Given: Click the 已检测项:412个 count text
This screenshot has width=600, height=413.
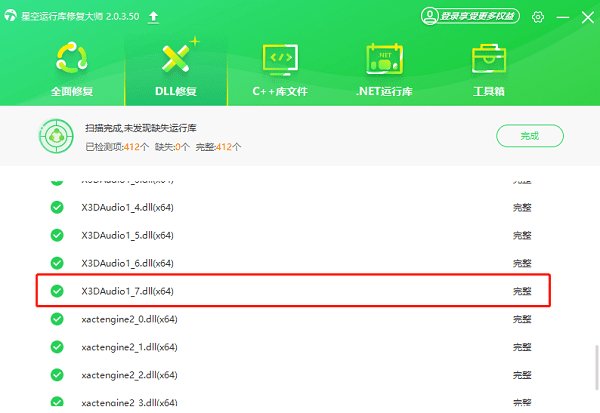Looking at the screenshot, I should 117,147.
